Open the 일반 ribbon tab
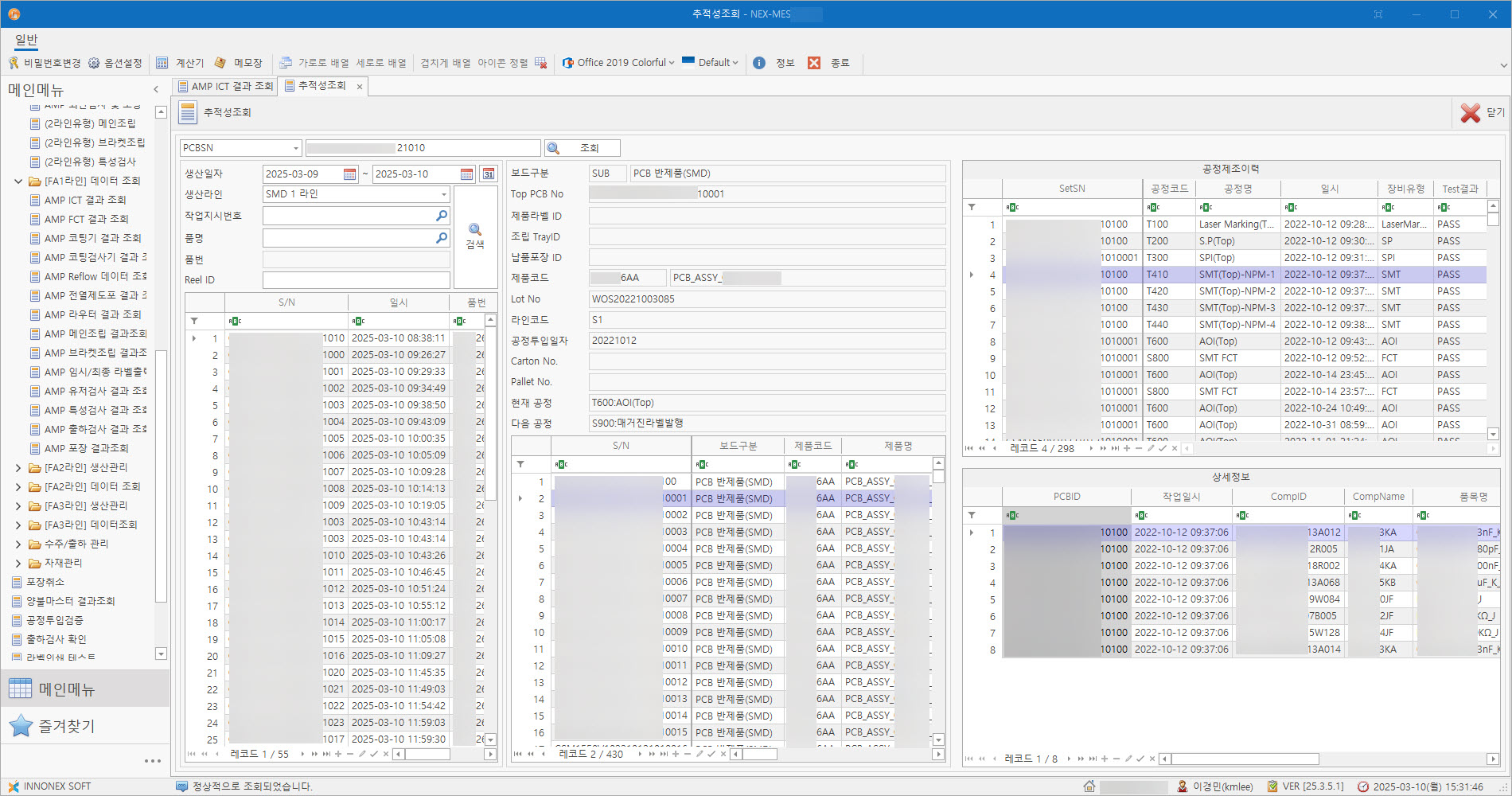This screenshot has width=1512, height=796. point(26,39)
